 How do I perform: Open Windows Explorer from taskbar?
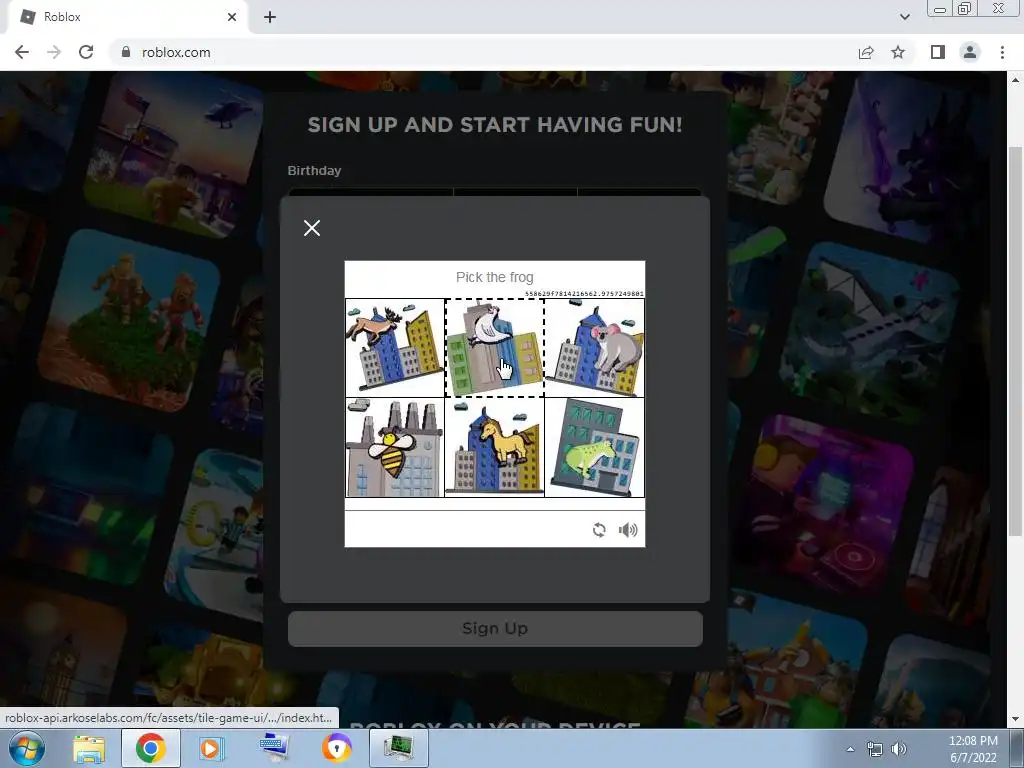pos(89,748)
